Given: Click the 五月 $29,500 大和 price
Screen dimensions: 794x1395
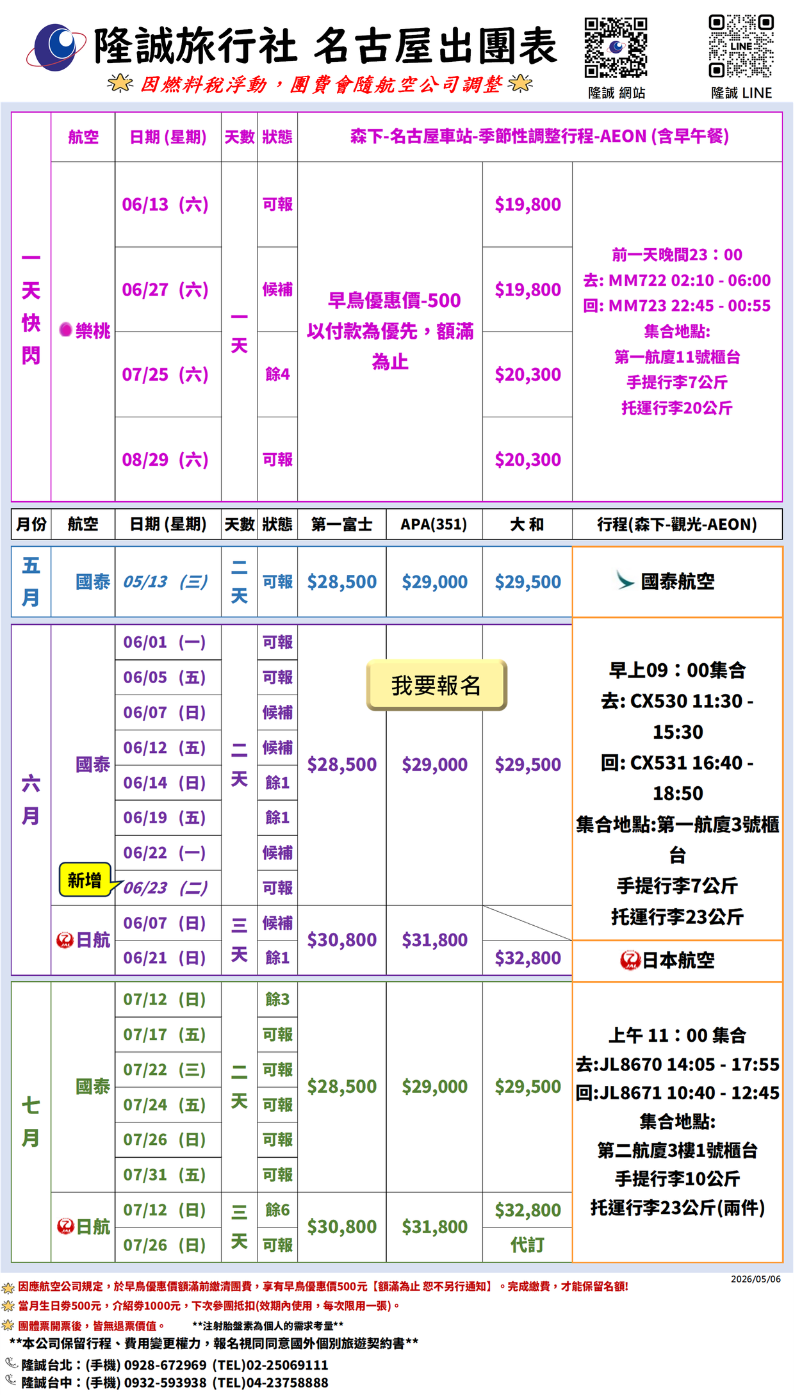Looking at the screenshot, I should coord(528,581).
